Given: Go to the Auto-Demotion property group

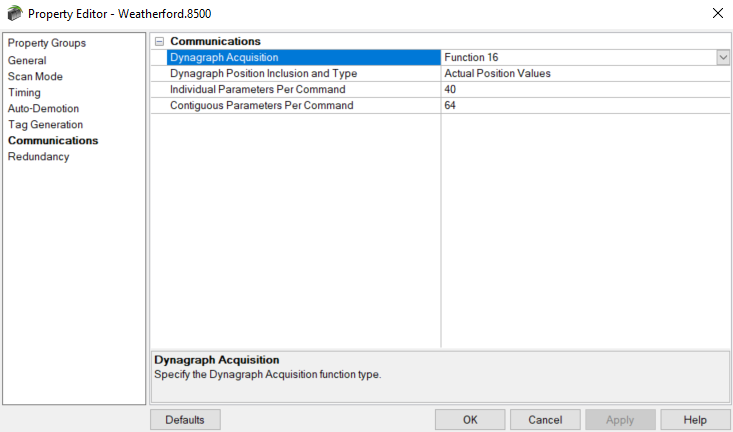Looking at the screenshot, I should click(x=43, y=108).
